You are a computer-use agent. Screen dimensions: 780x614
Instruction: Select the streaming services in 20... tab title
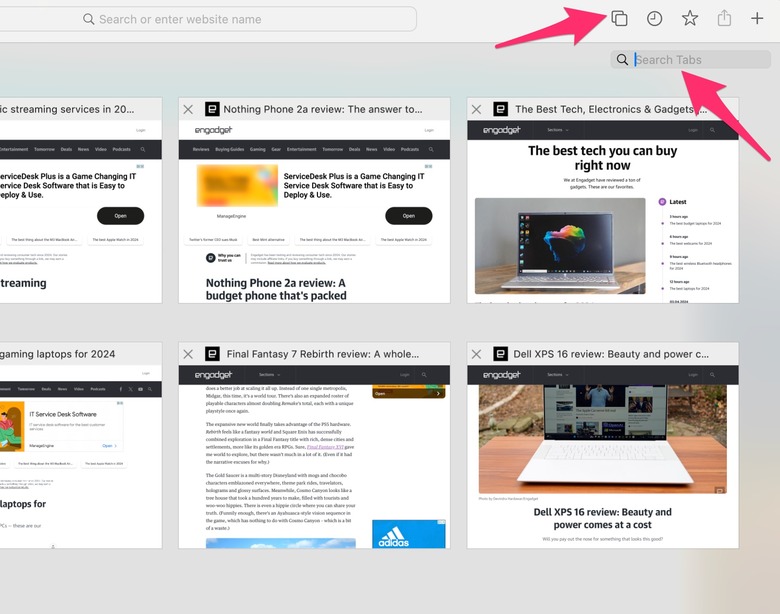point(67,109)
